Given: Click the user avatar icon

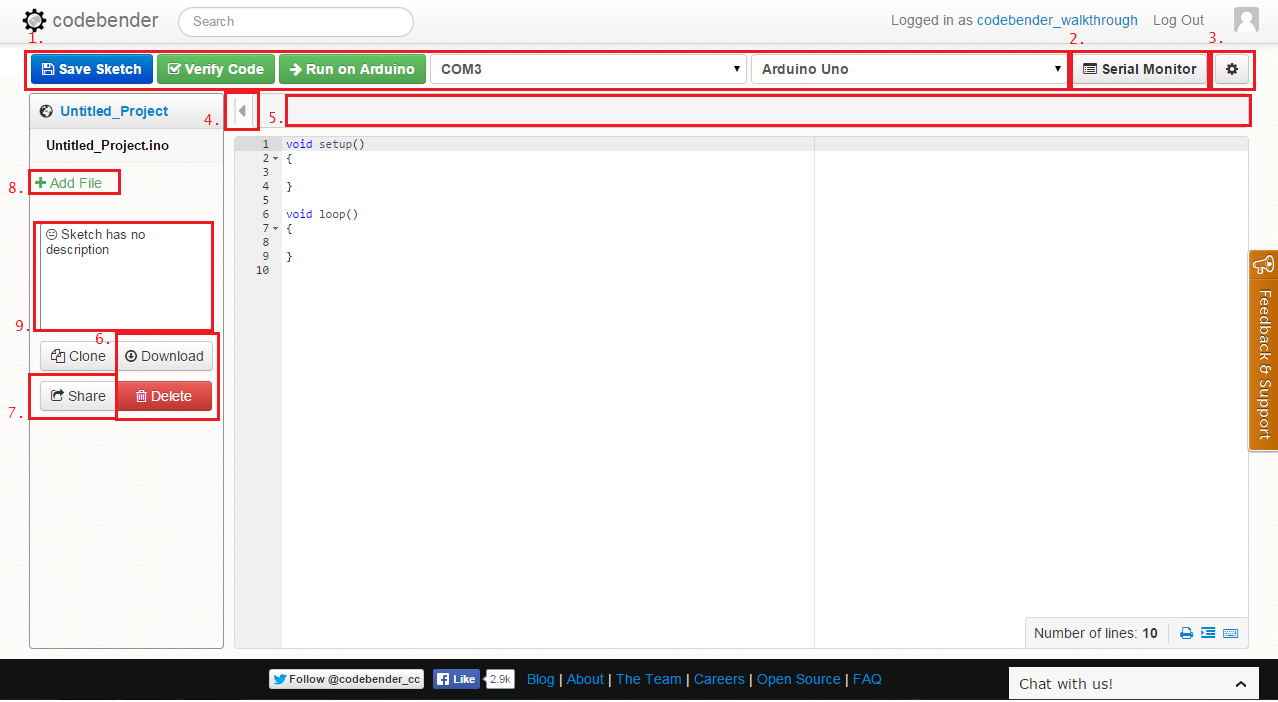Looking at the screenshot, I should pos(1246,20).
